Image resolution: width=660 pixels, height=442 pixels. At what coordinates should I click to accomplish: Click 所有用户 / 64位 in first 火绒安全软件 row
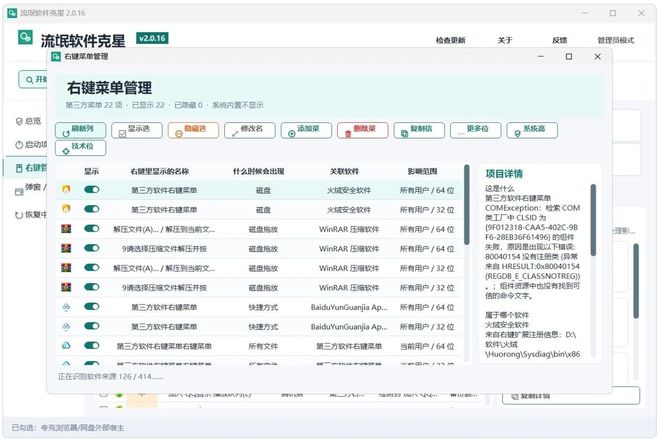pos(427,190)
